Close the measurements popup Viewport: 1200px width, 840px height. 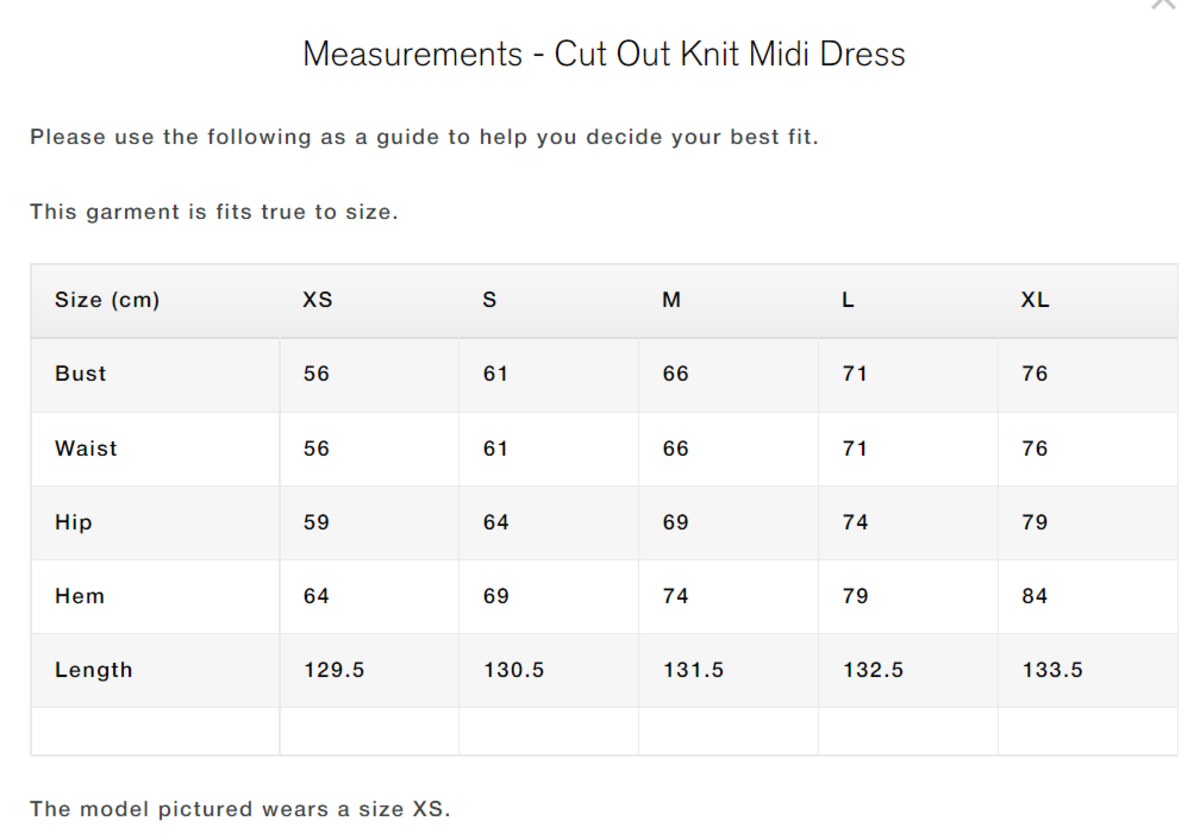[1164, 3]
